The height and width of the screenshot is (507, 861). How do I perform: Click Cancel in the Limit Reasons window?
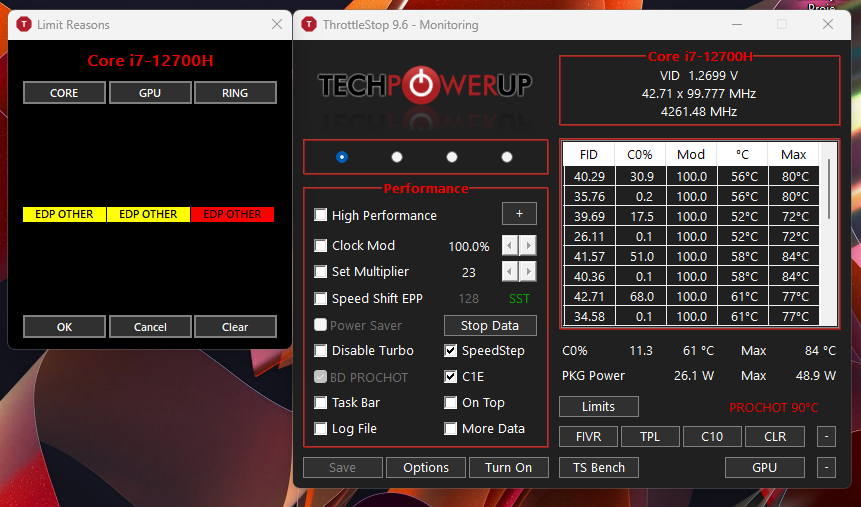[150, 327]
